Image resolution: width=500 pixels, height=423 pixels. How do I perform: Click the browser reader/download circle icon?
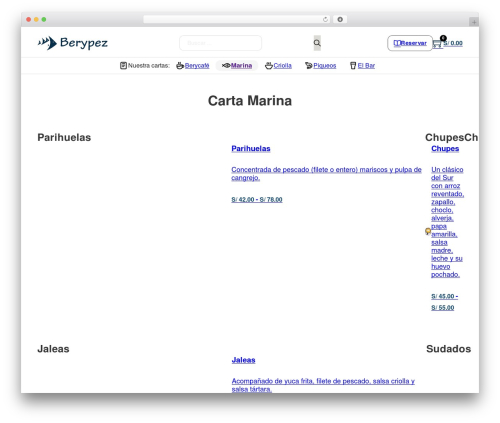340,19
